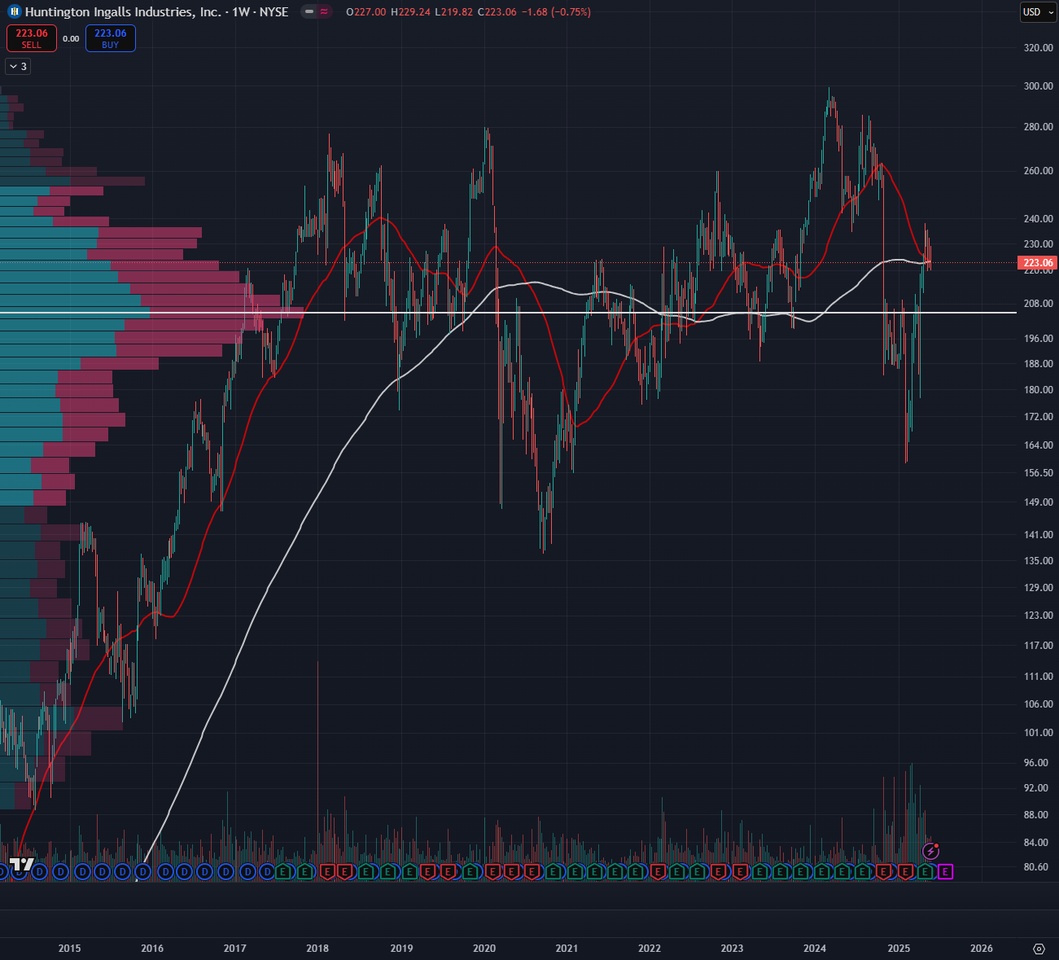Click the change value −1.68 (−0.75%)
This screenshot has width=1059, height=960.
pos(556,12)
